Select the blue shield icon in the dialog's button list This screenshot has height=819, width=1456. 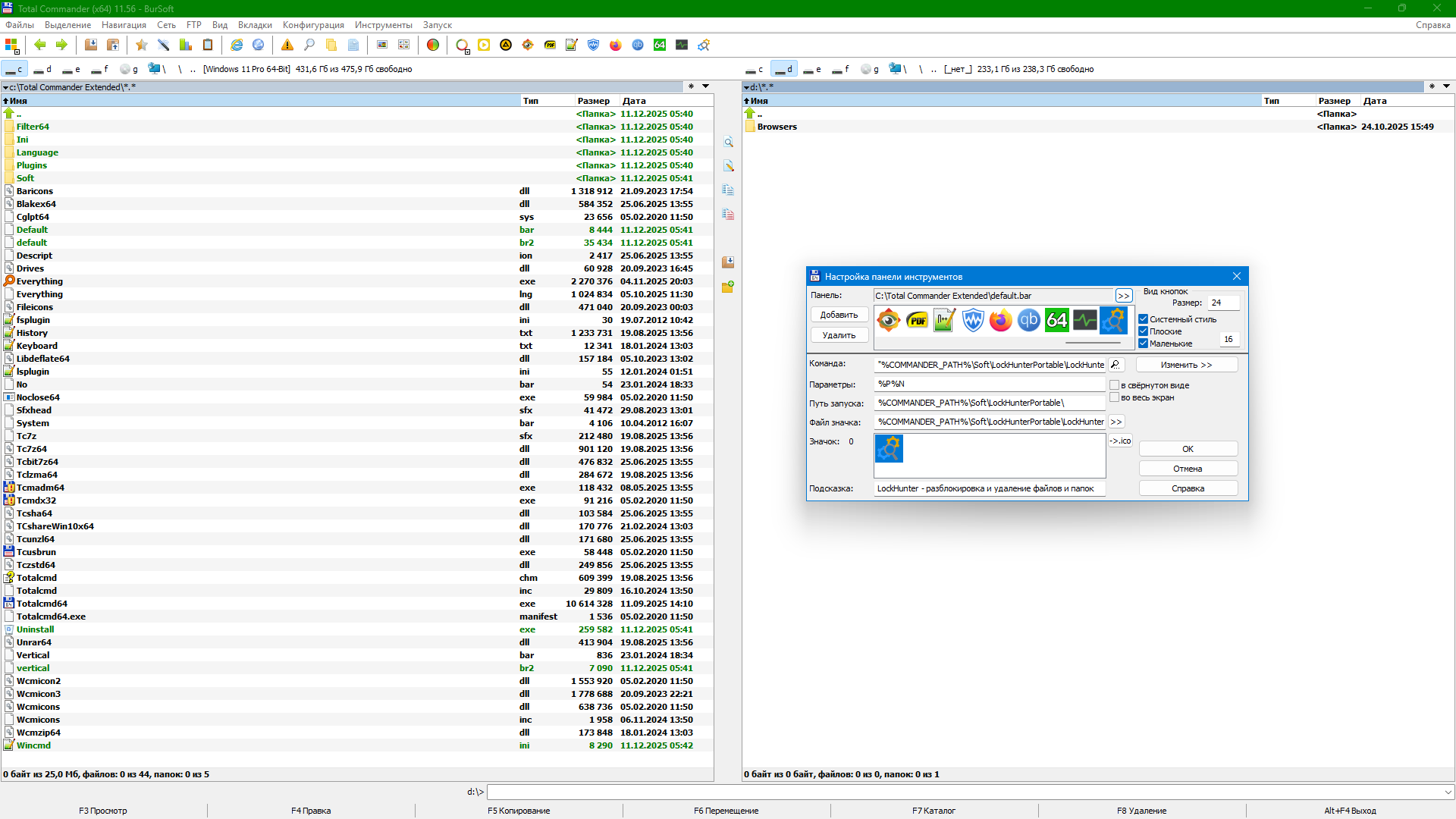pos(972,321)
